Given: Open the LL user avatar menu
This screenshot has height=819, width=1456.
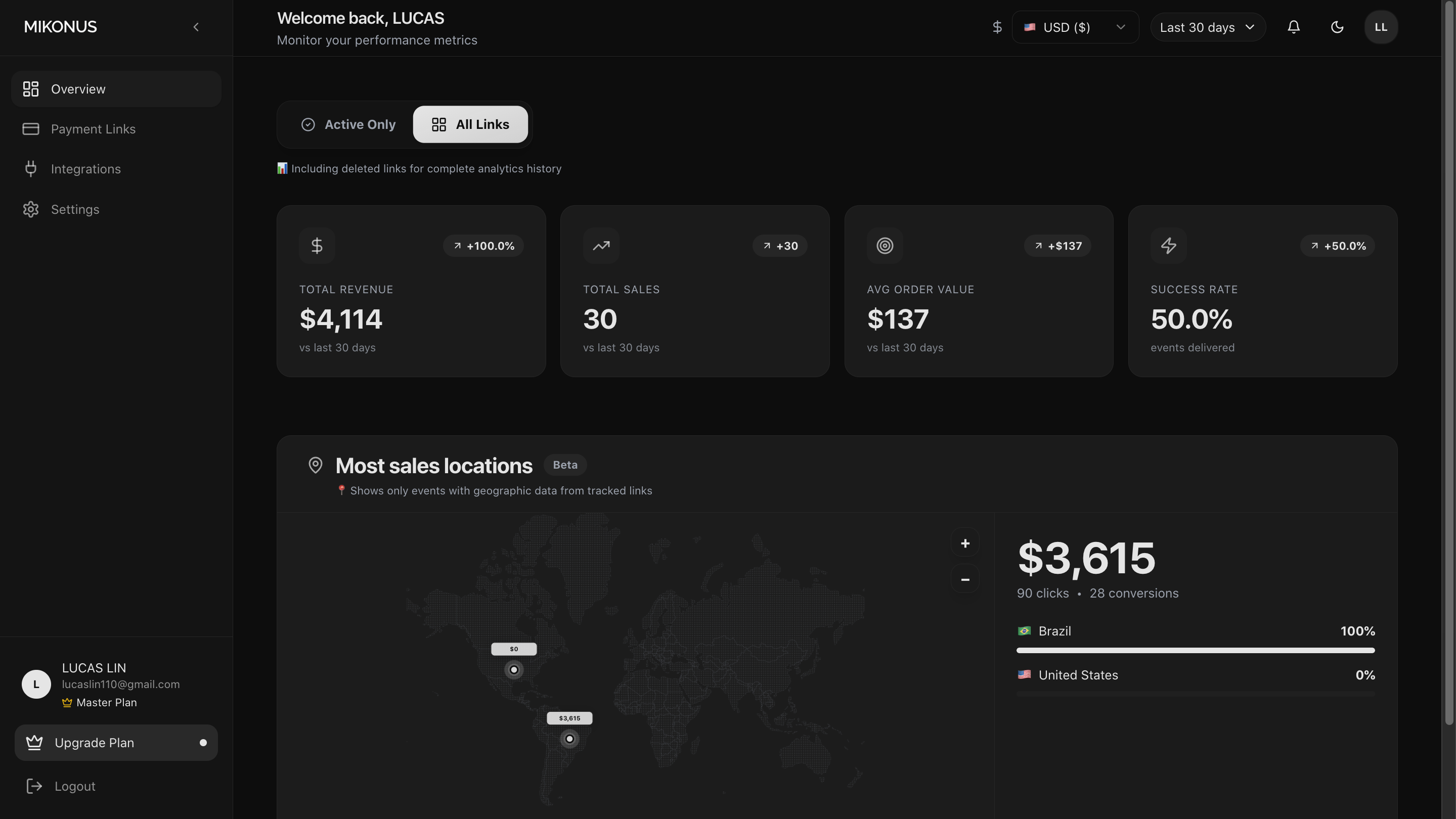Looking at the screenshot, I should pos(1380,27).
